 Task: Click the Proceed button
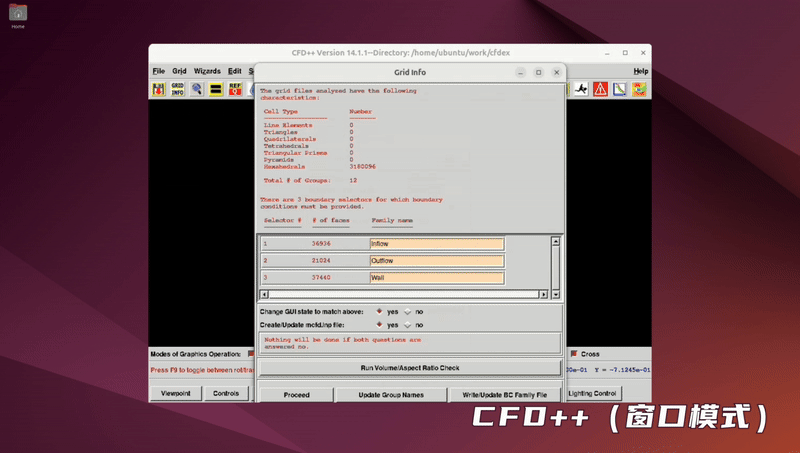pyautogui.click(x=296, y=395)
